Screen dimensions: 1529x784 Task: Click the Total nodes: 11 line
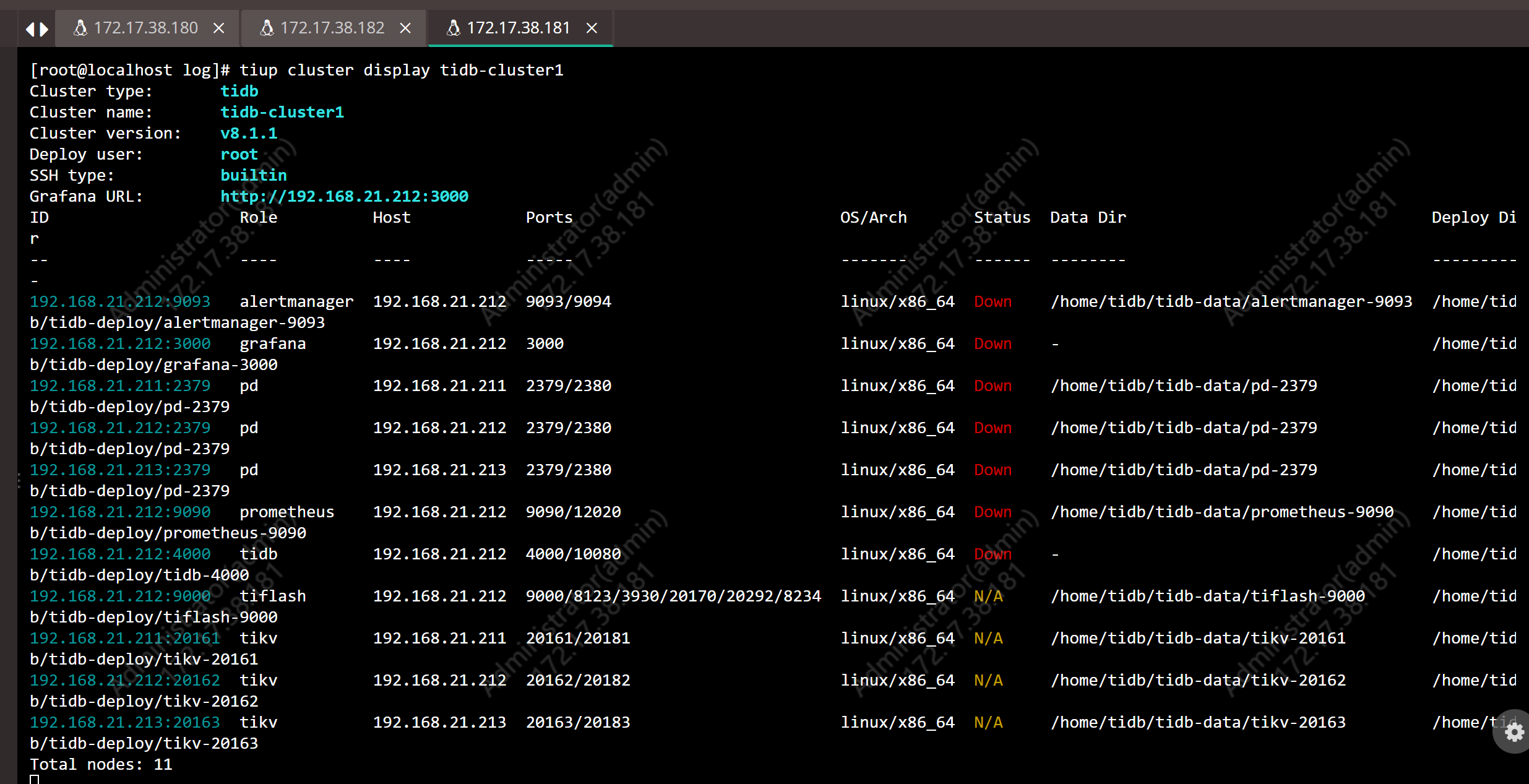pos(101,764)
